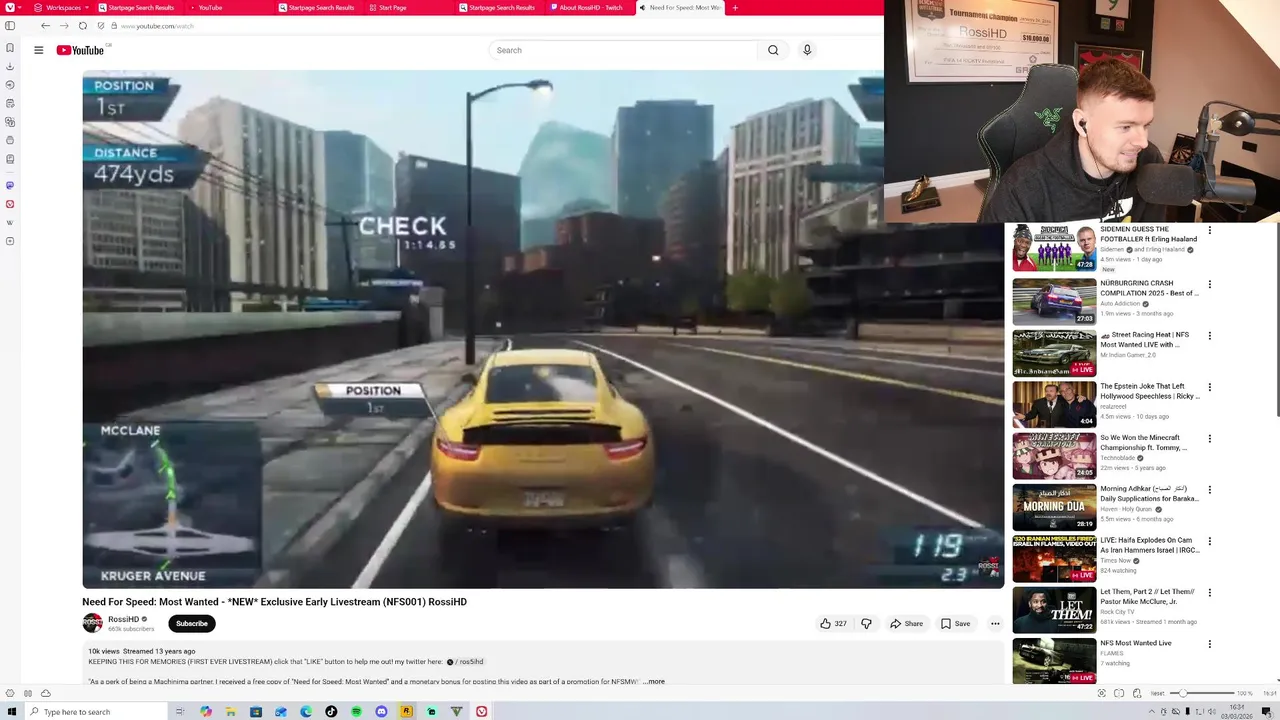
Task: Open Nürburgring Crash Compilation 2025 thumbnail
Action: (x=1054, y=301)
